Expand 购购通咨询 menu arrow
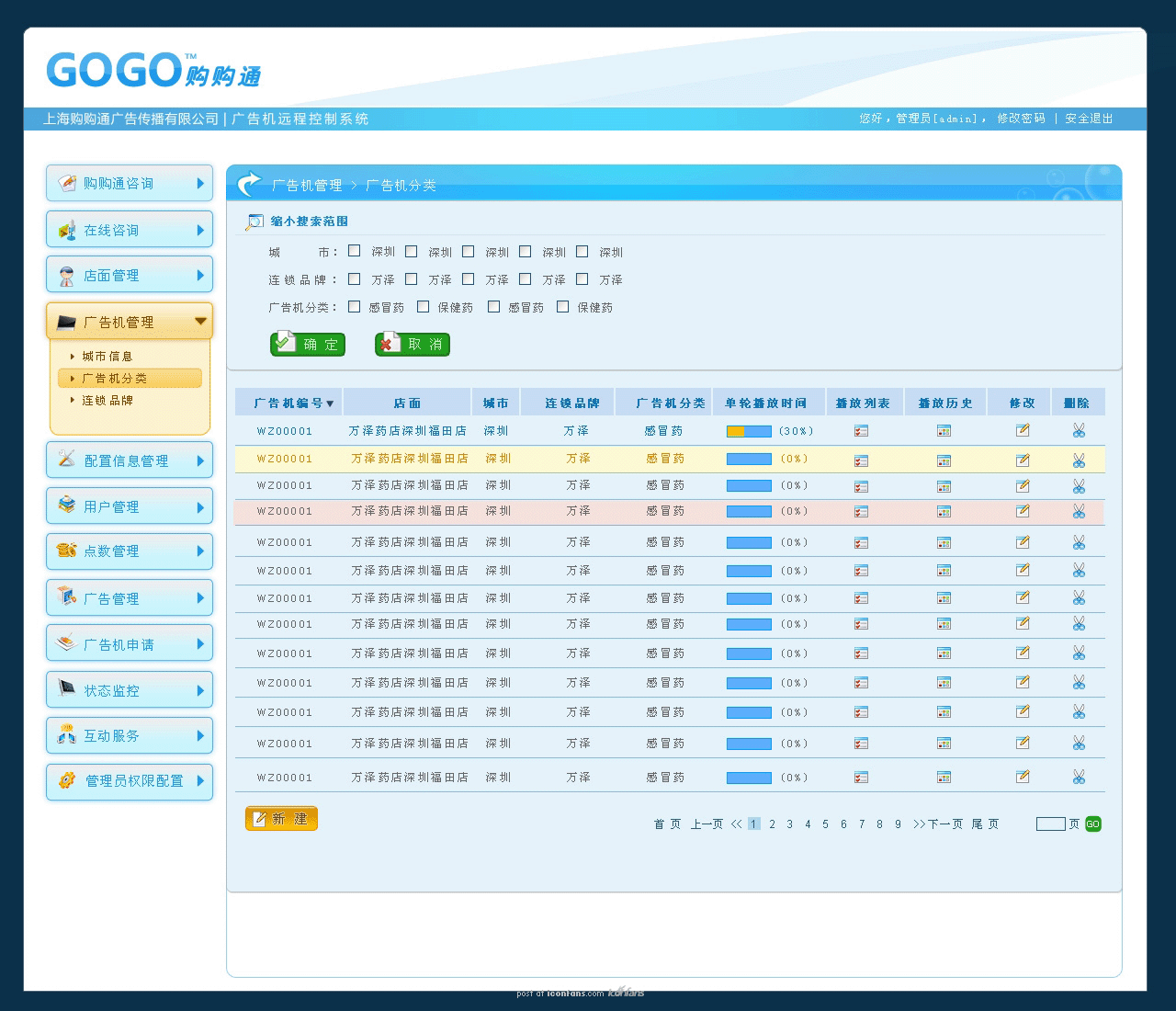Viewport: 1176px width, 1011px height. 200,184
